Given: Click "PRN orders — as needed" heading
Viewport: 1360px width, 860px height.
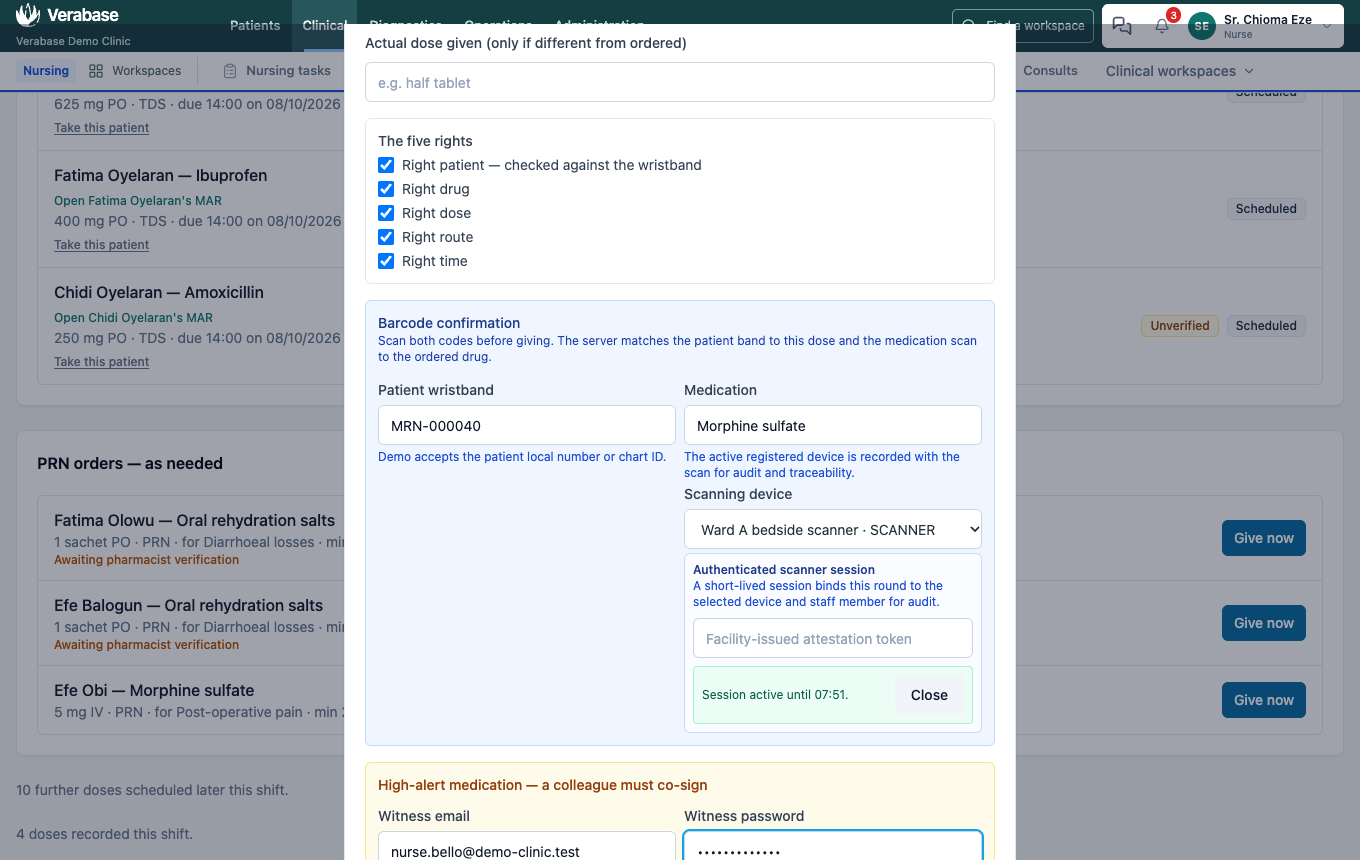Looking at the screenshot, I should 130,464.
